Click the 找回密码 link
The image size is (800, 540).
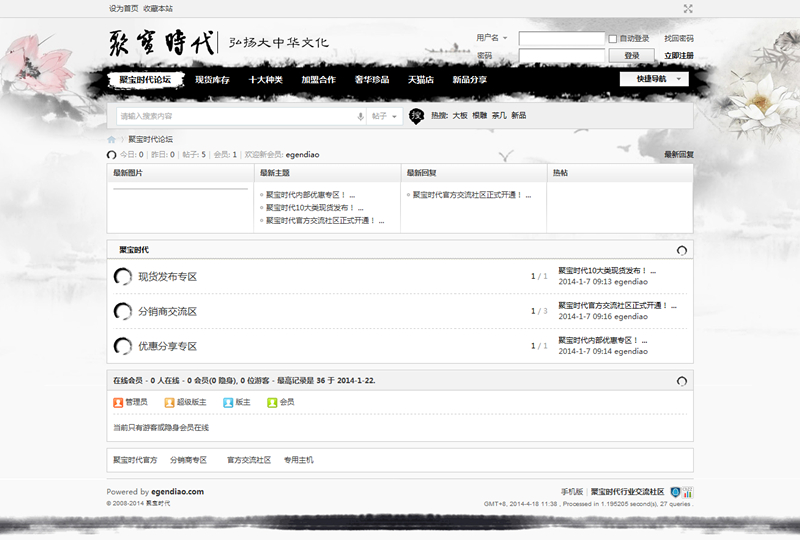[678, 39]
